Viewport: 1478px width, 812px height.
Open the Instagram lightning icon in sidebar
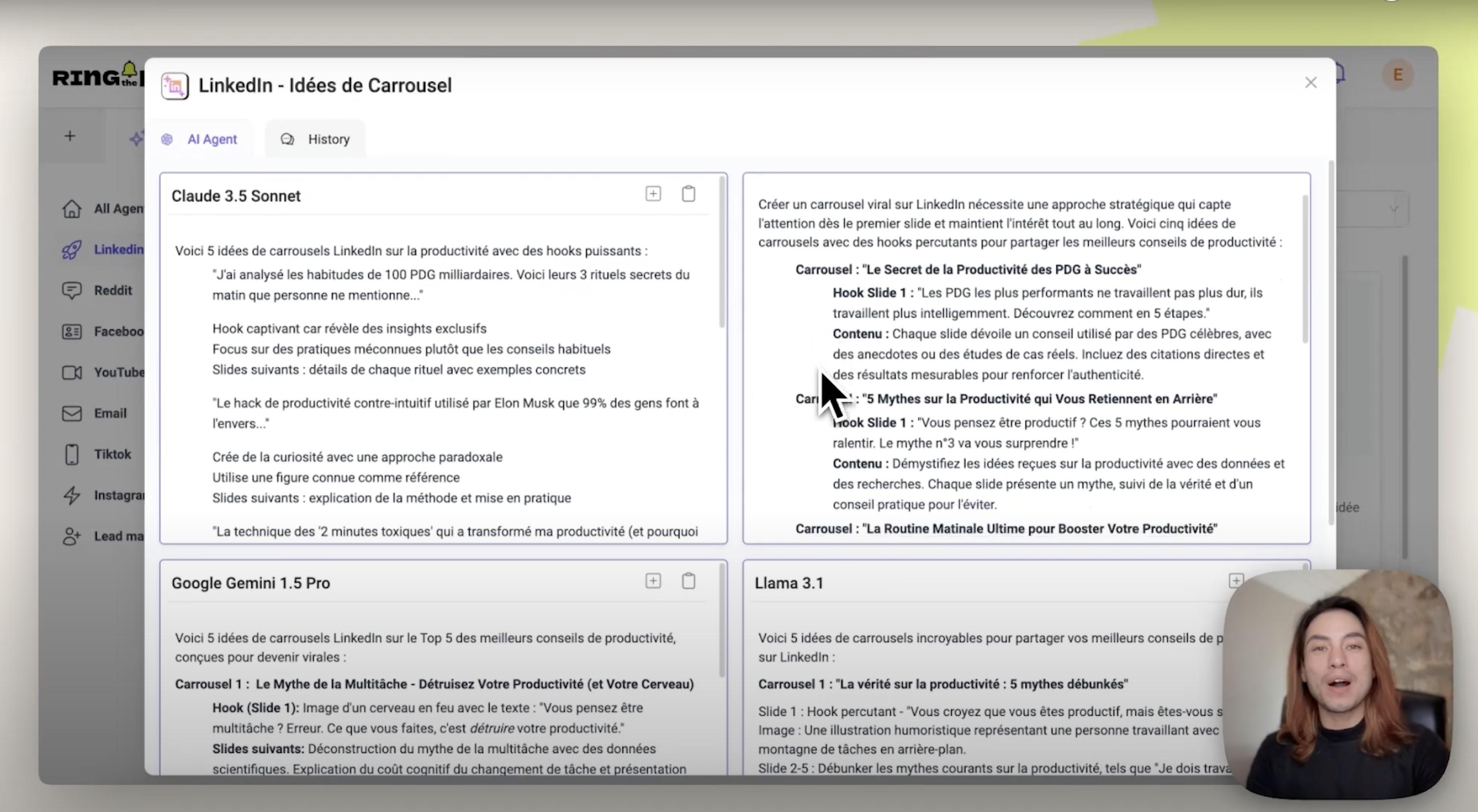pyautogui.click(x=72, y=495)
